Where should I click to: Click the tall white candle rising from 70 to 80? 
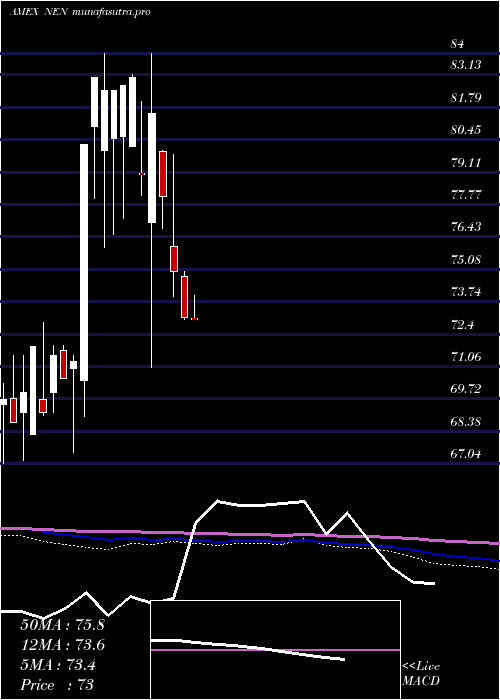[84, 262]
